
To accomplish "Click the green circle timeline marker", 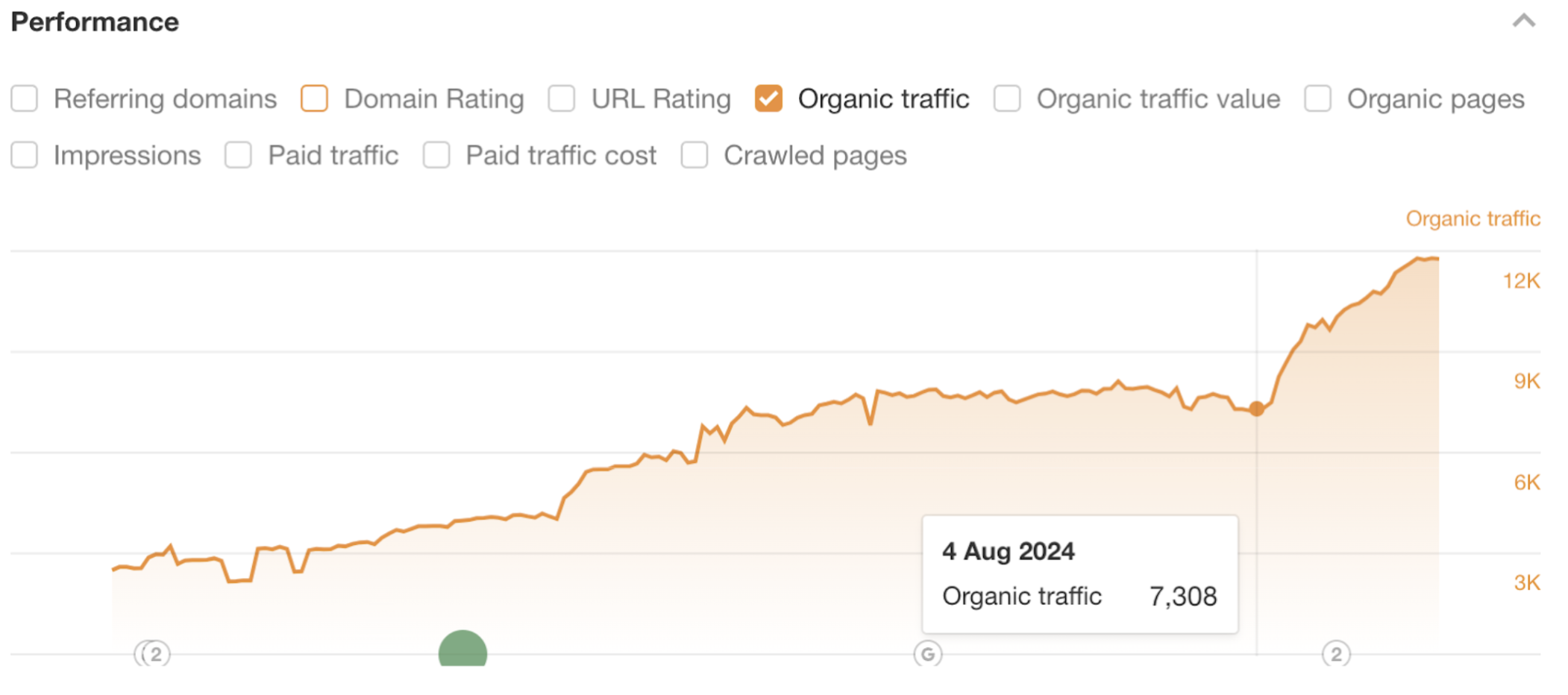I will pos(462,650).
